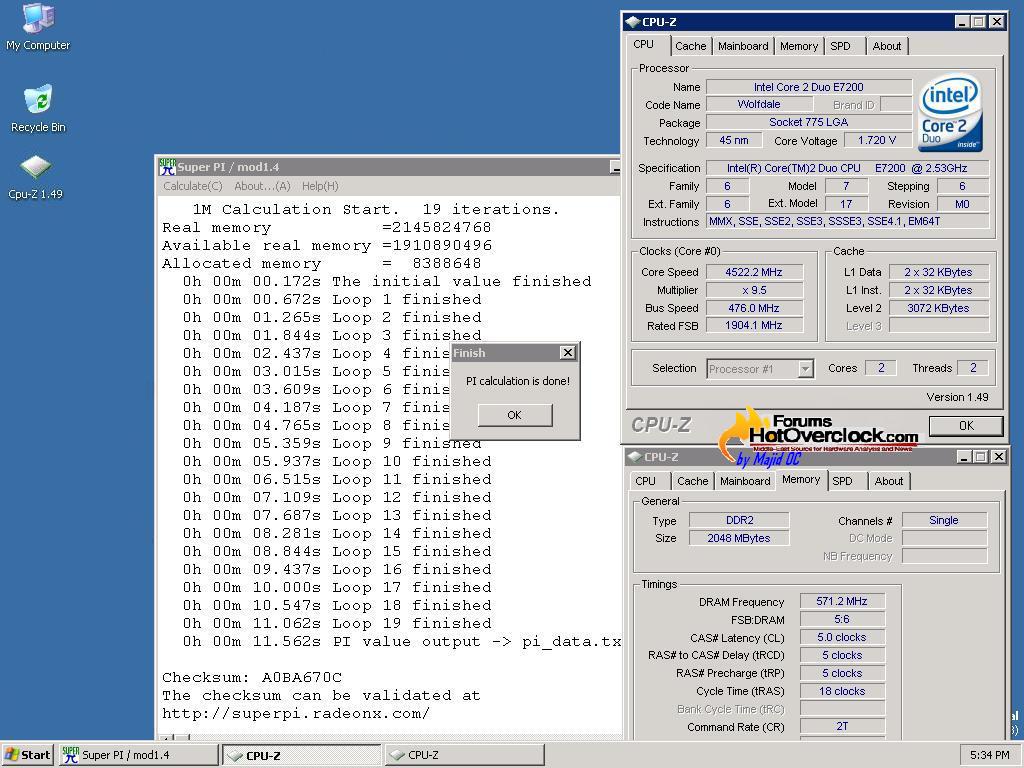Screen dimensions: 1024x768
Task: Click the top CPU-Z window title icon
Action: click(632, 22)
